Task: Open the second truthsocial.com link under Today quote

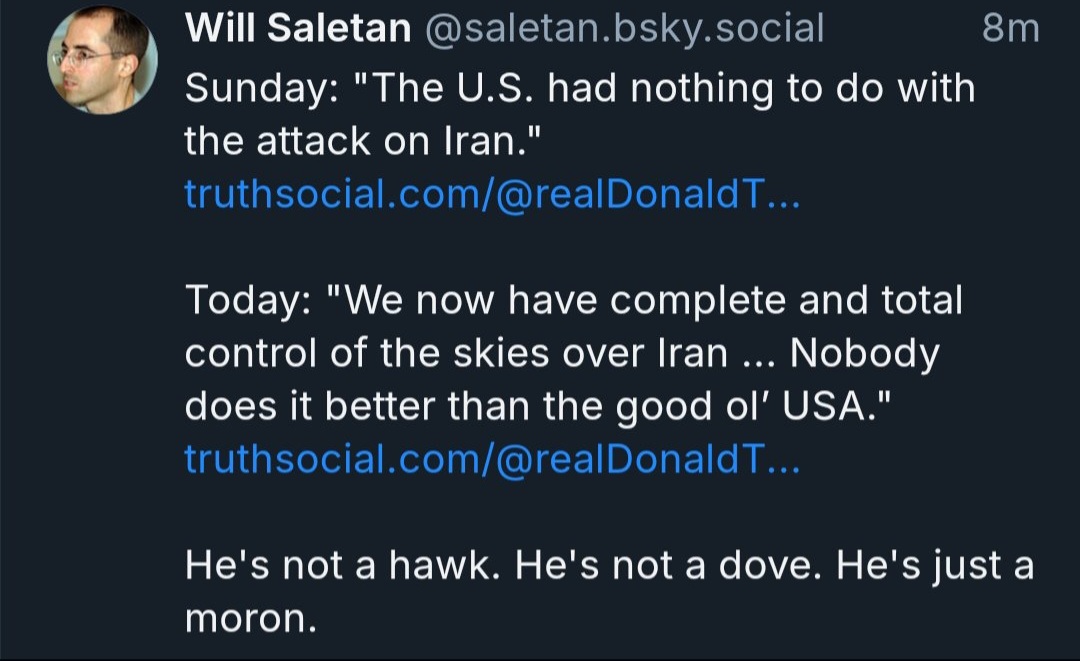Action: click(x=492, y=458)
